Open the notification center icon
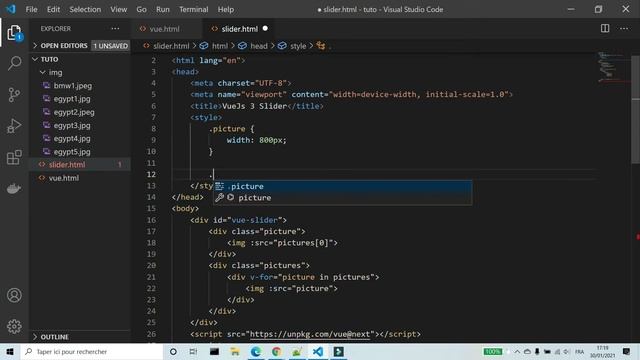This screenshot has width=640, height=360. (627, 351)
